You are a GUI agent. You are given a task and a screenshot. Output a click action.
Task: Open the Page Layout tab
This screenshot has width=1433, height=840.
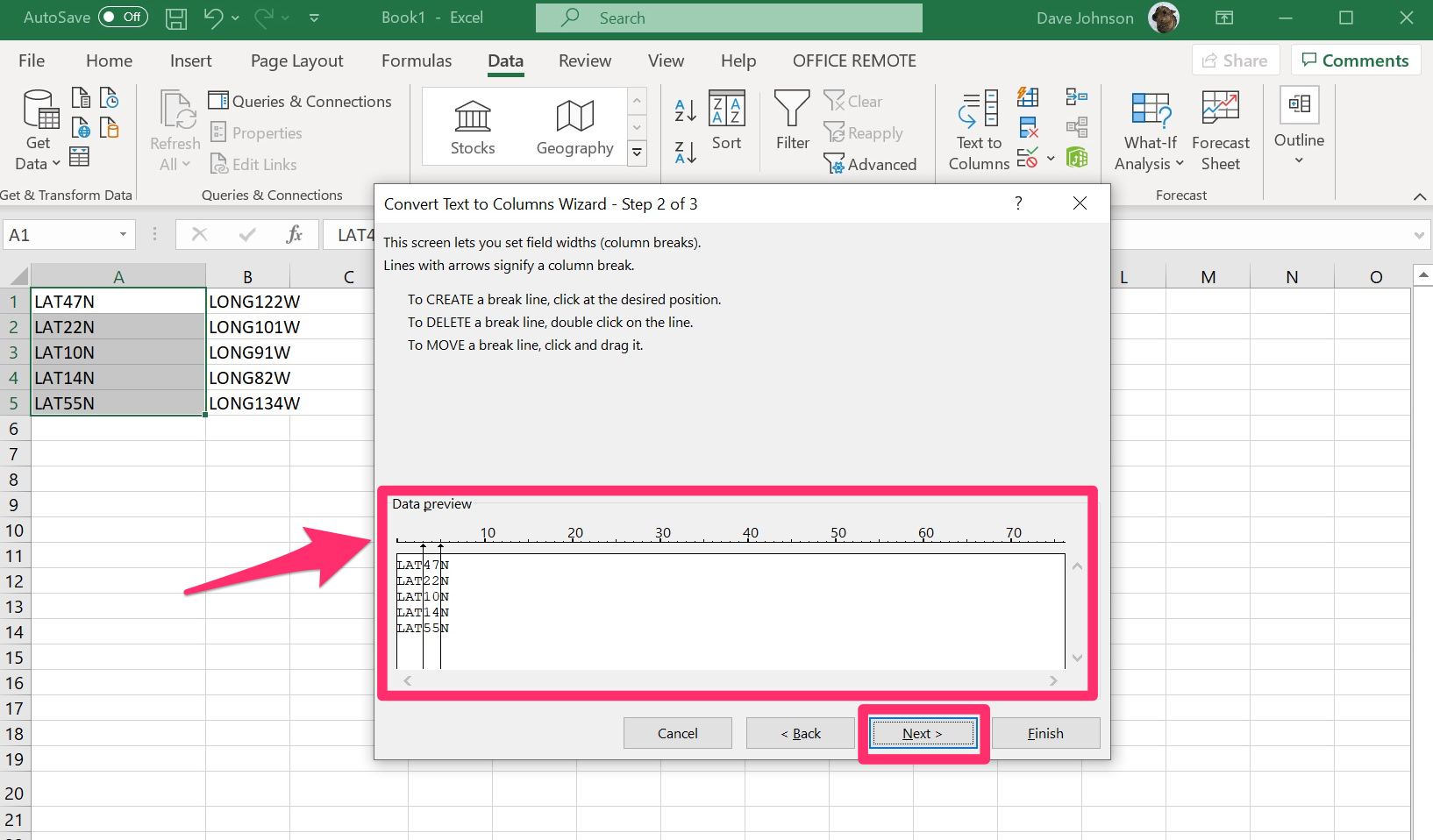tap(296, 61)
